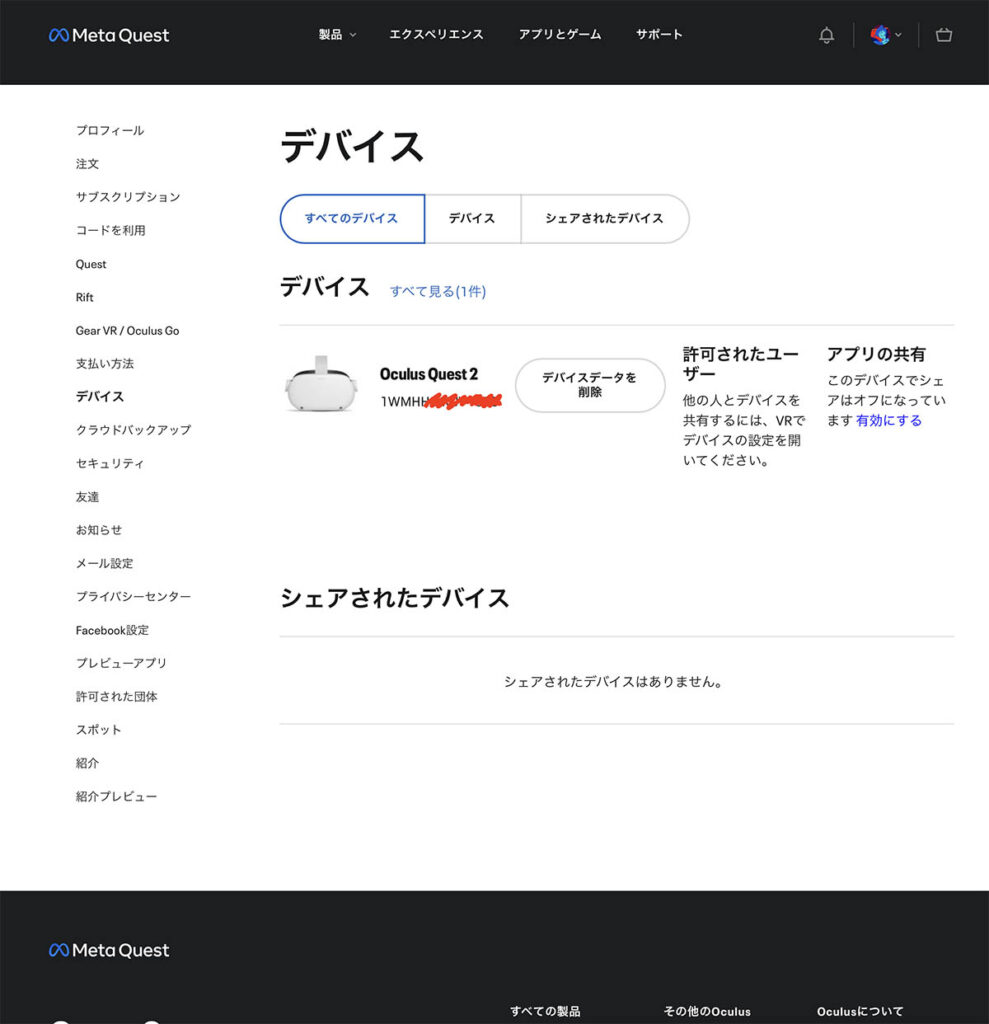Viewport: 989px width, 1024px height.
Task: Click the user profile avatar icon
Action: coord(879,35)
